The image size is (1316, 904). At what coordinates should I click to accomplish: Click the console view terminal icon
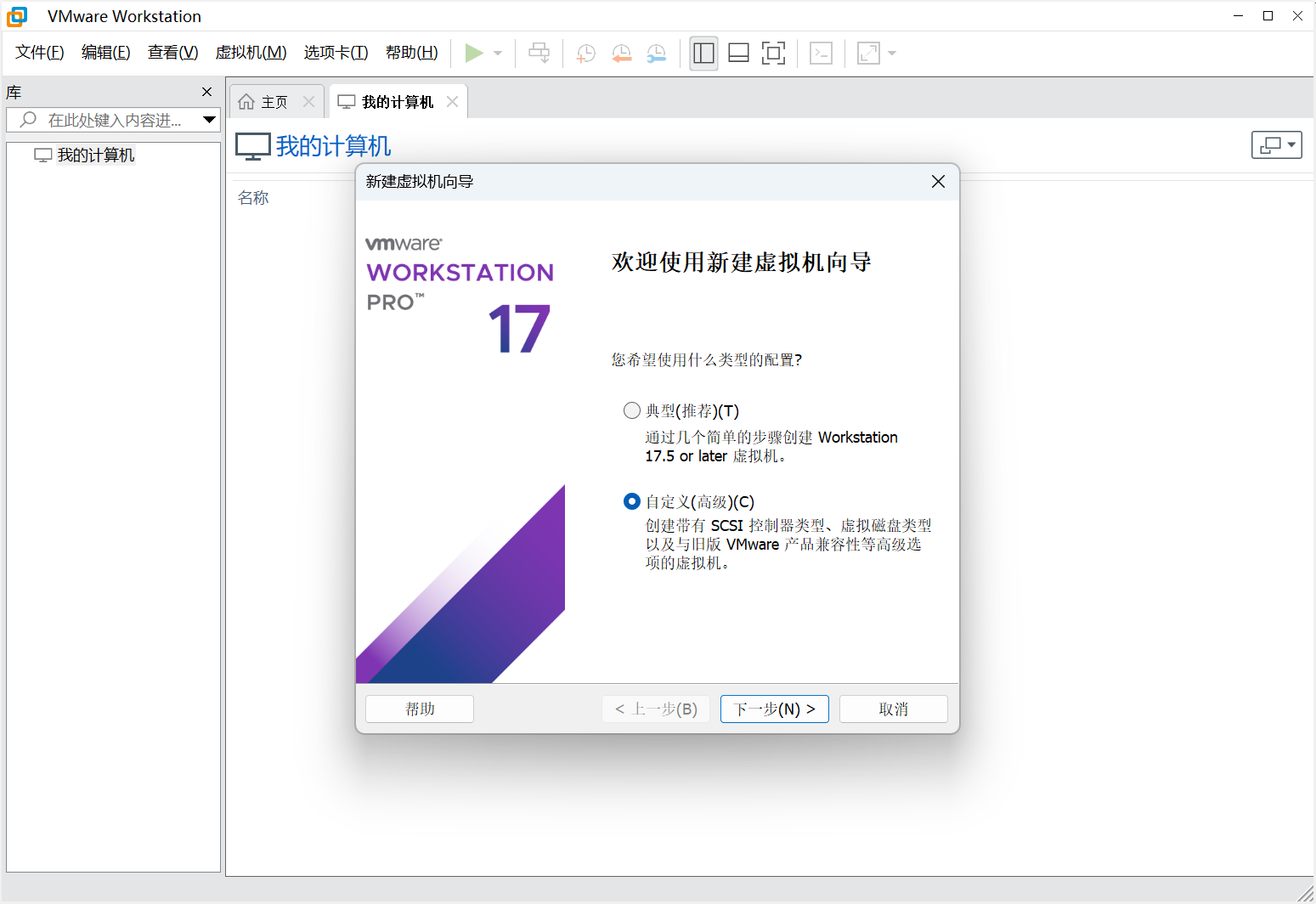tap(821, 54)
